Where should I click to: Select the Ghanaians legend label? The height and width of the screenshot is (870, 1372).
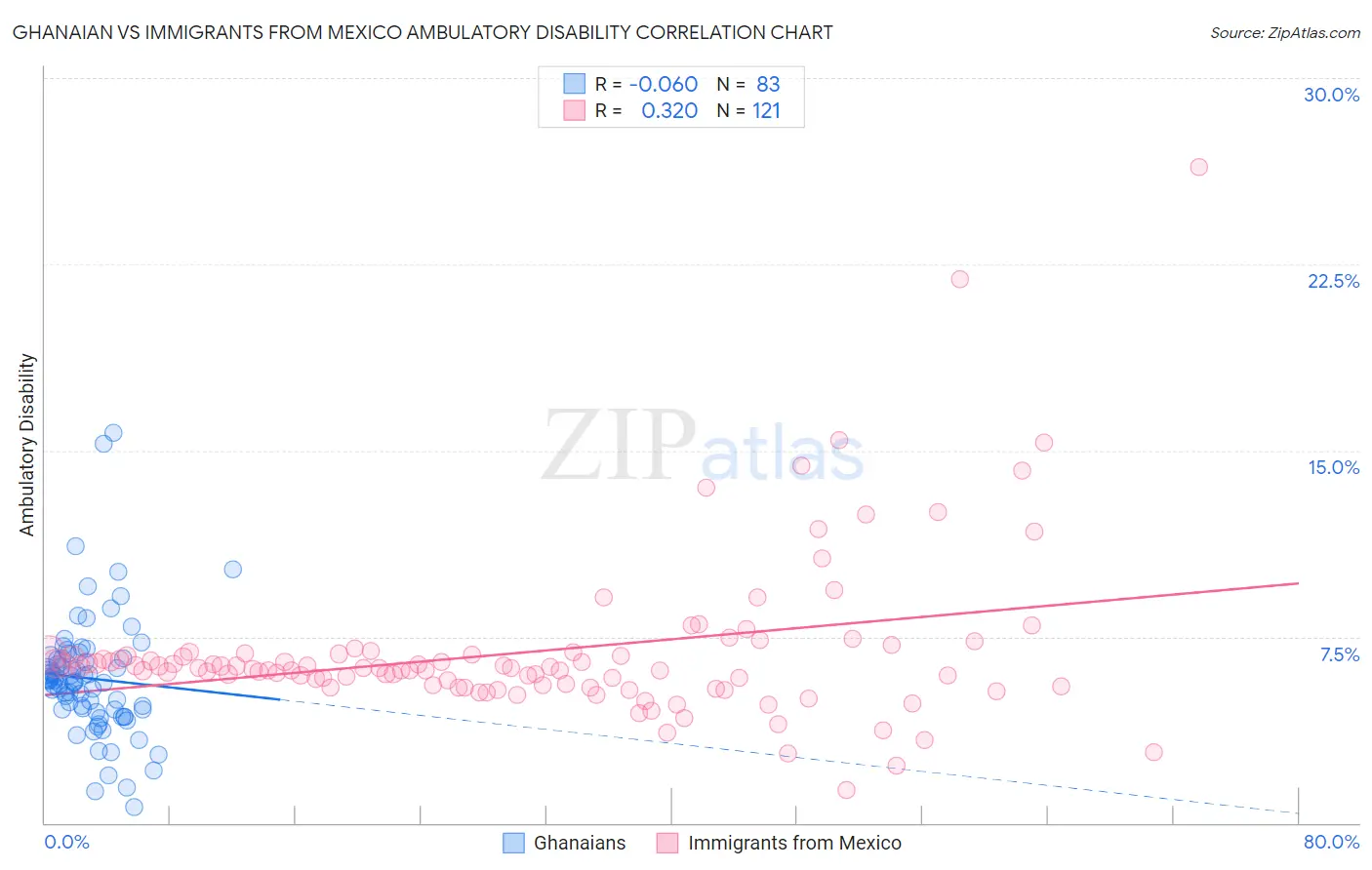click(580, 843)
